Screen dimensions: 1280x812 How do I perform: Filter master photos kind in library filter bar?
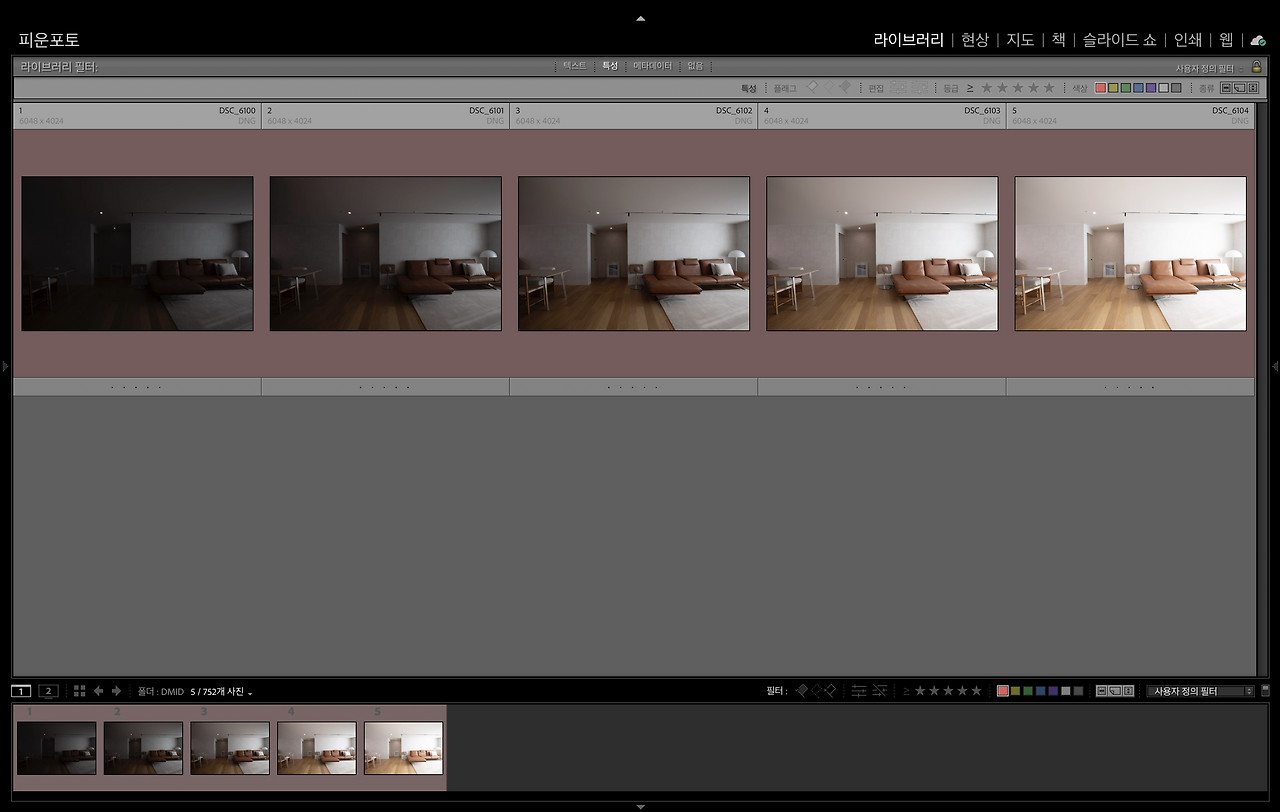[x=1227, y=88]
